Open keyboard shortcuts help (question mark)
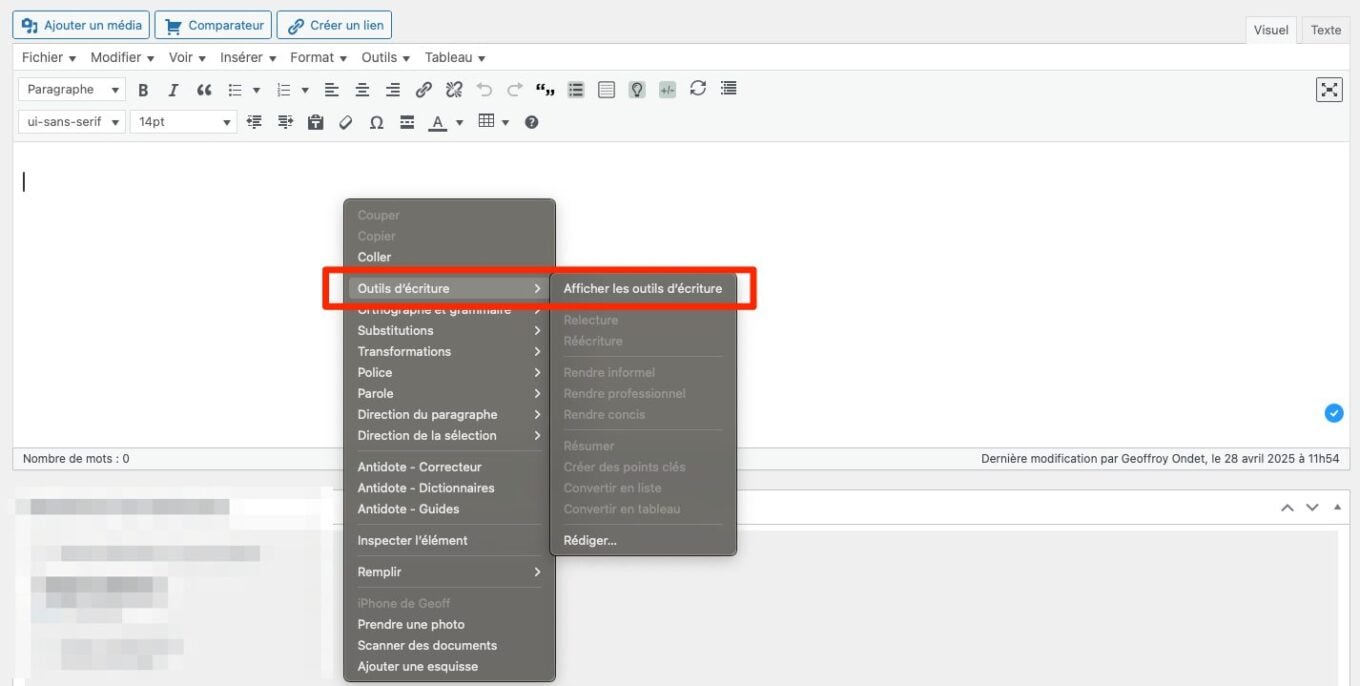 531,122
